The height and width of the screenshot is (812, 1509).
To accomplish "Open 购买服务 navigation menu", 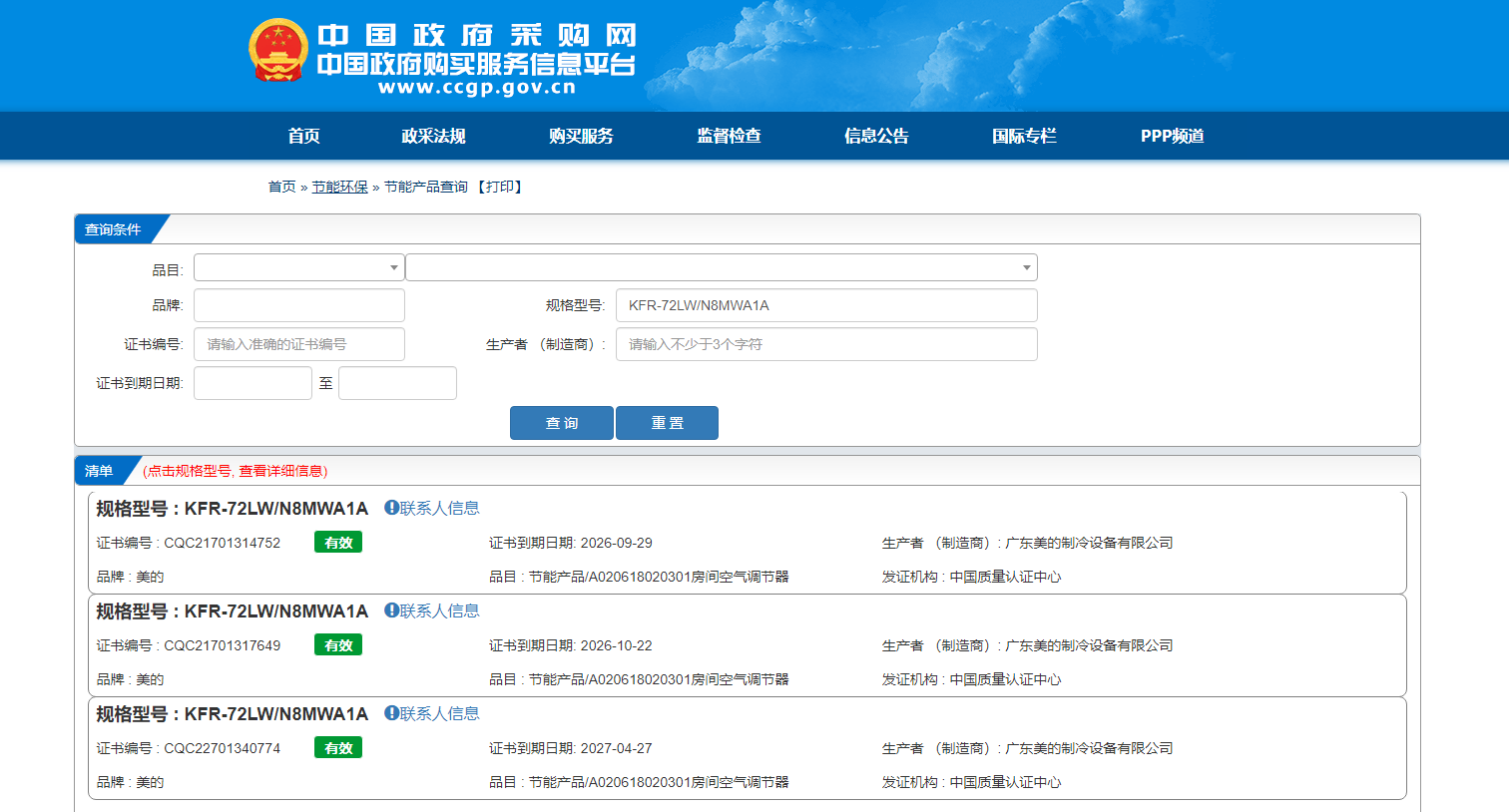I will pyautogui.click(x=581, y=136).
